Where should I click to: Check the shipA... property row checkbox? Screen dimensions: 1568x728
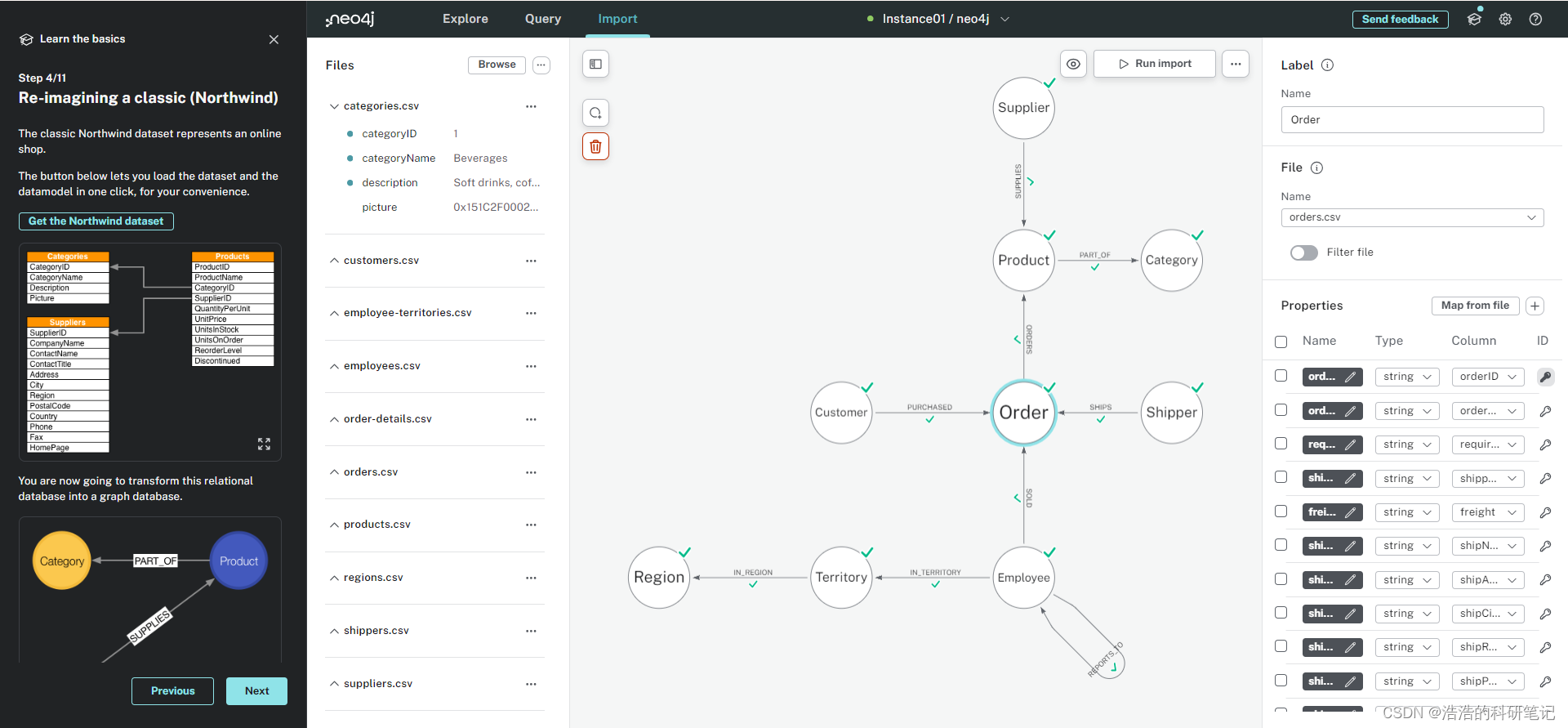[x=1281, y=579]
